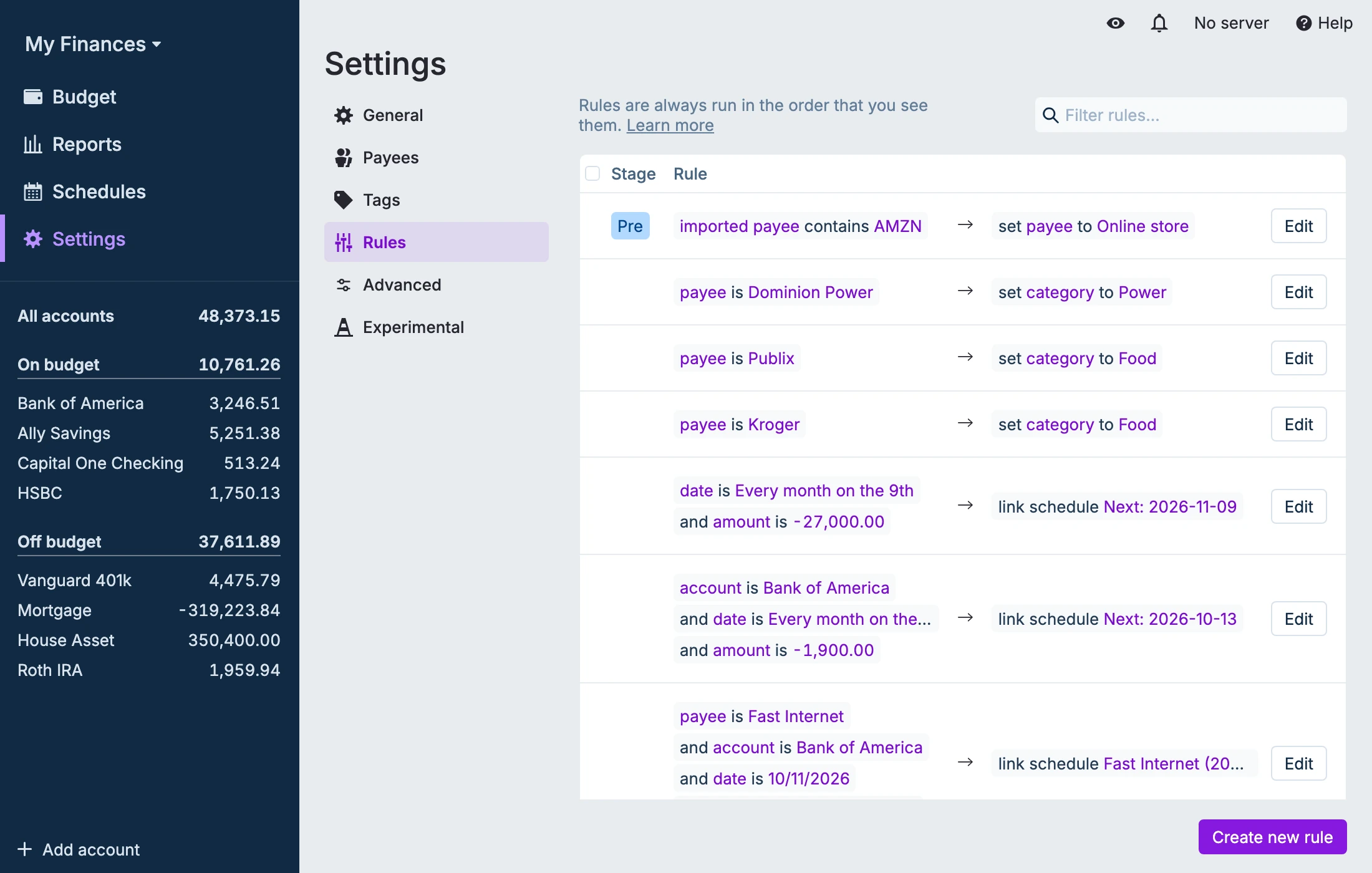This screenshot has height=873, width=1372.
Task: Expand the My Finances dropdown
Action: coord(93,44)
